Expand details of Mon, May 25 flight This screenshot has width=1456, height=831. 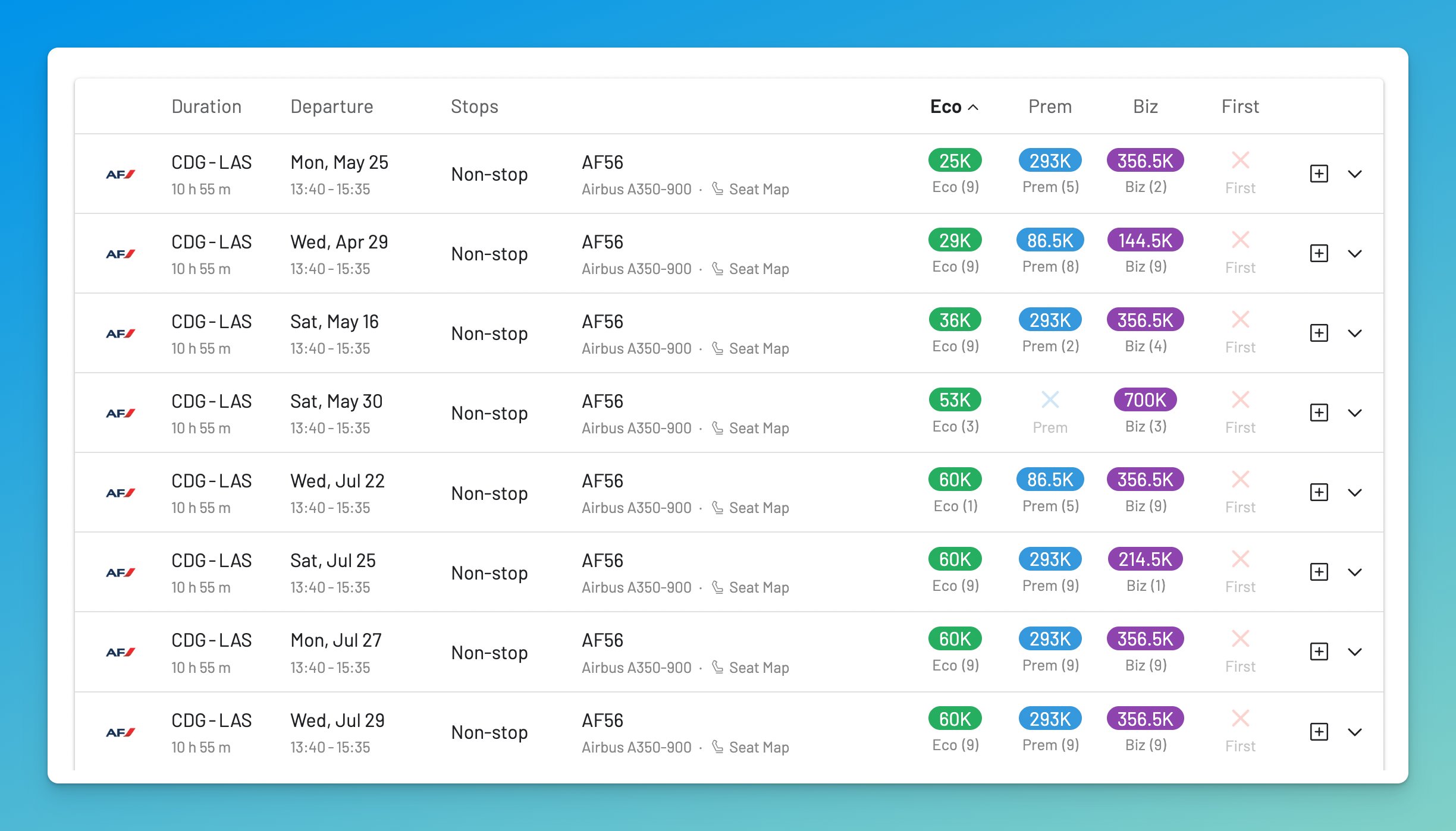[x=1355, y=174]
